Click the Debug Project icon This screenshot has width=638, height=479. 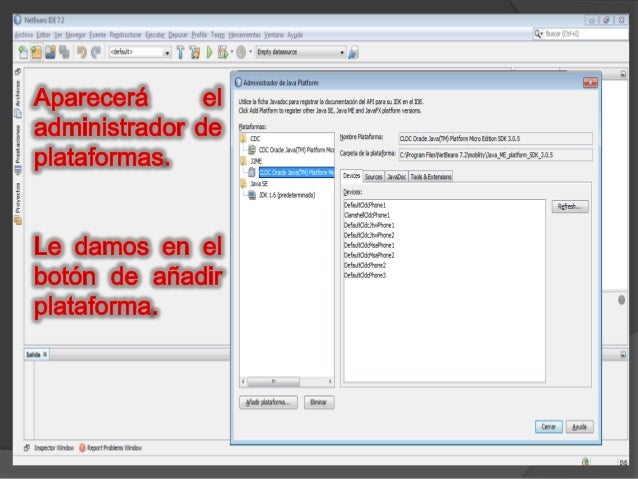pyautogui.click(x=223, y=52)
